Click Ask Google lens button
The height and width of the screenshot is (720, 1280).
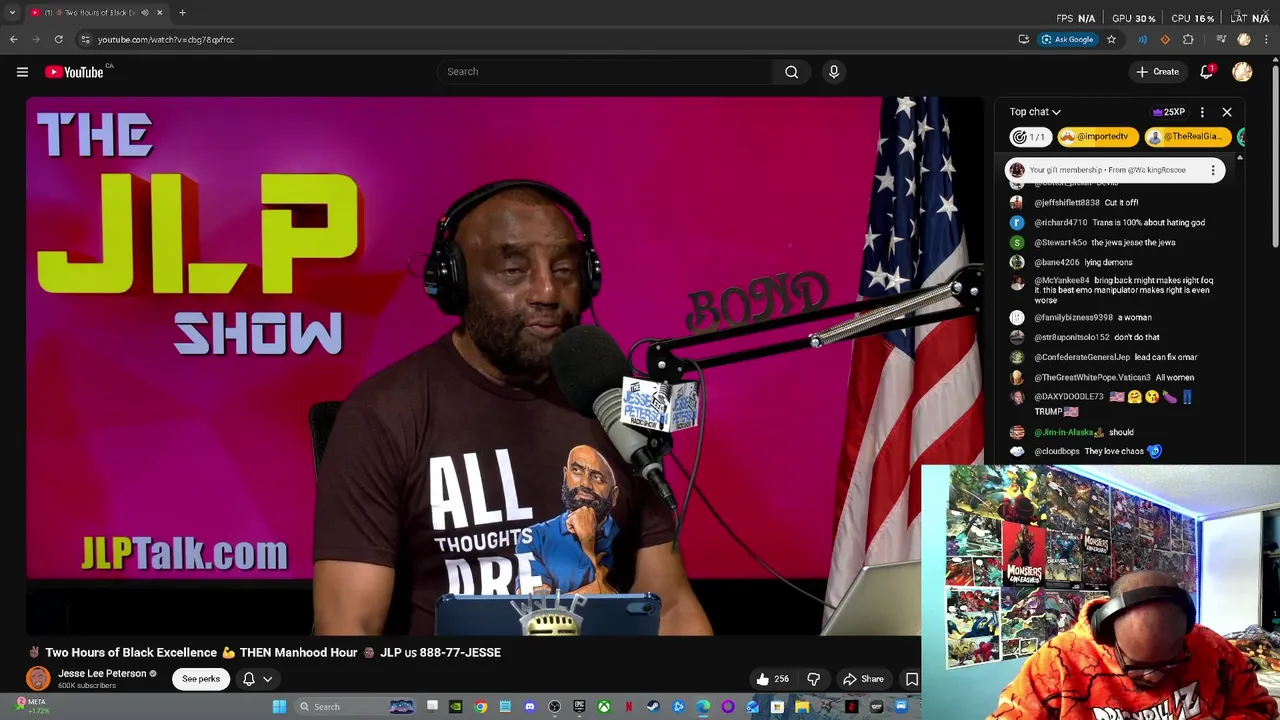pos(1067,39)
